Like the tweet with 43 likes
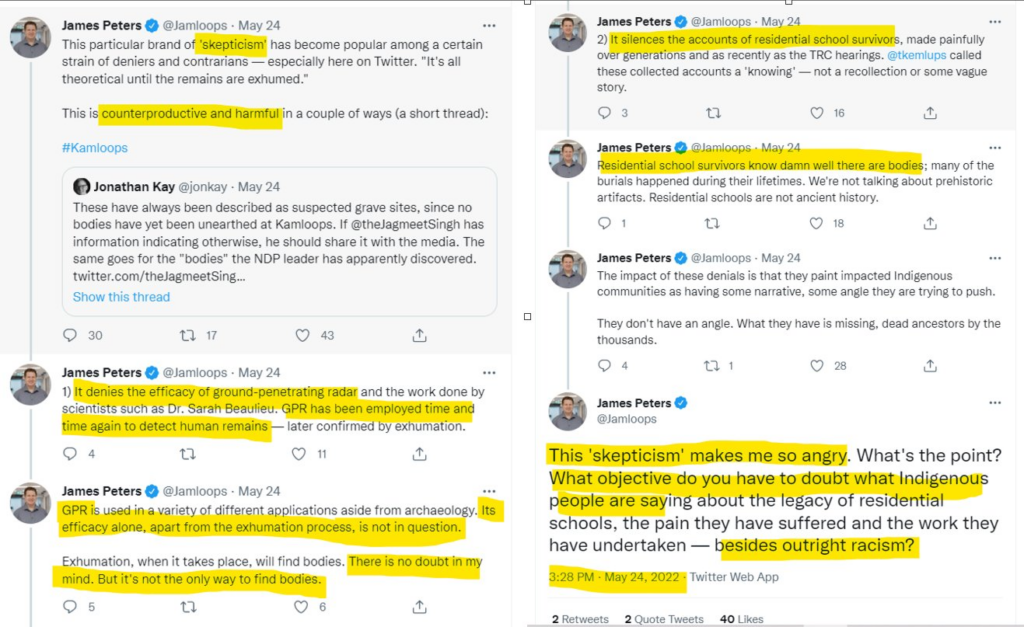 coord(303,336)
